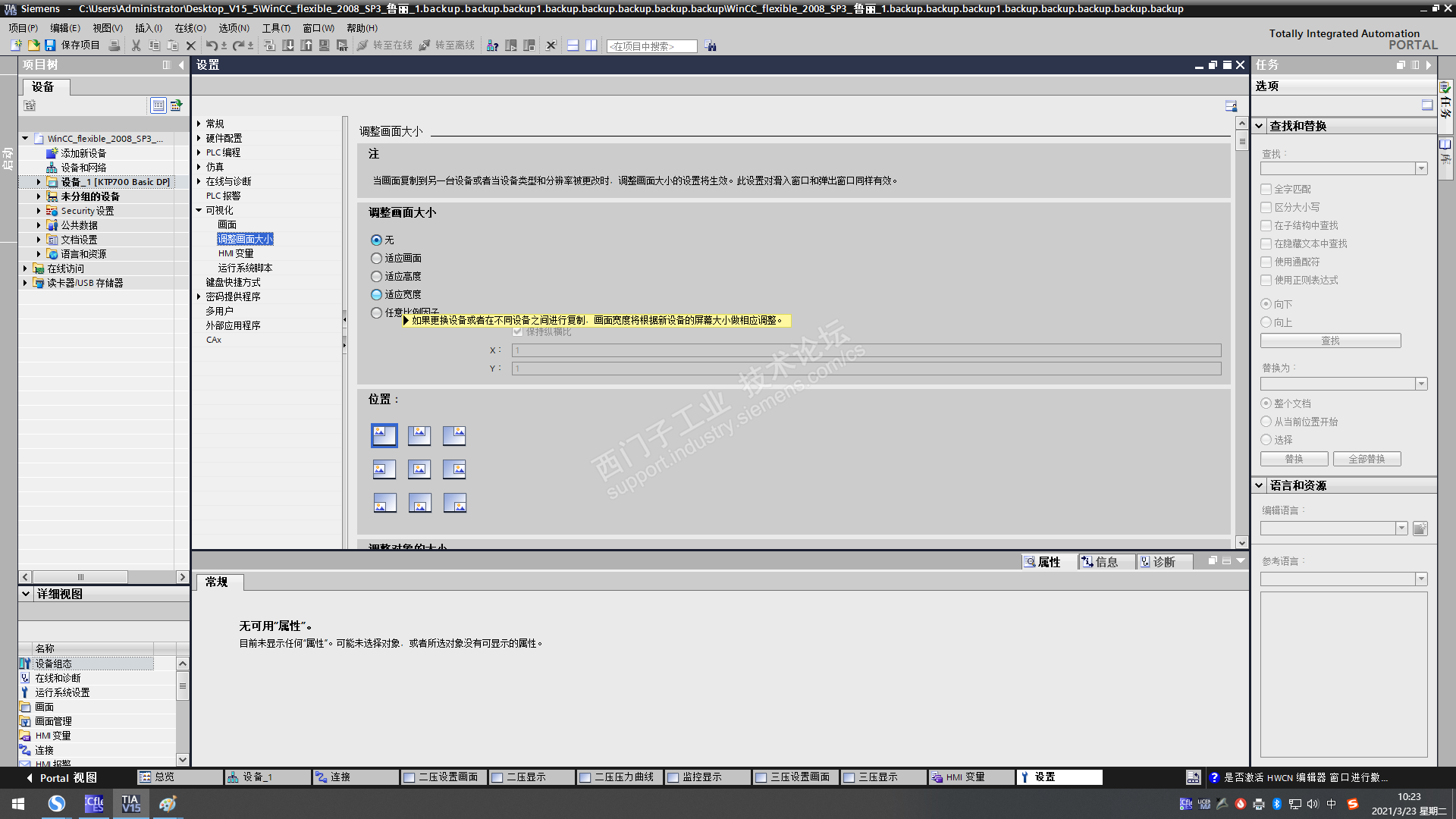Expand the 硬件配置 settings node
The height and width of the screenshot is (819, 1456).
pyautogui.click(x=199, y=138)
